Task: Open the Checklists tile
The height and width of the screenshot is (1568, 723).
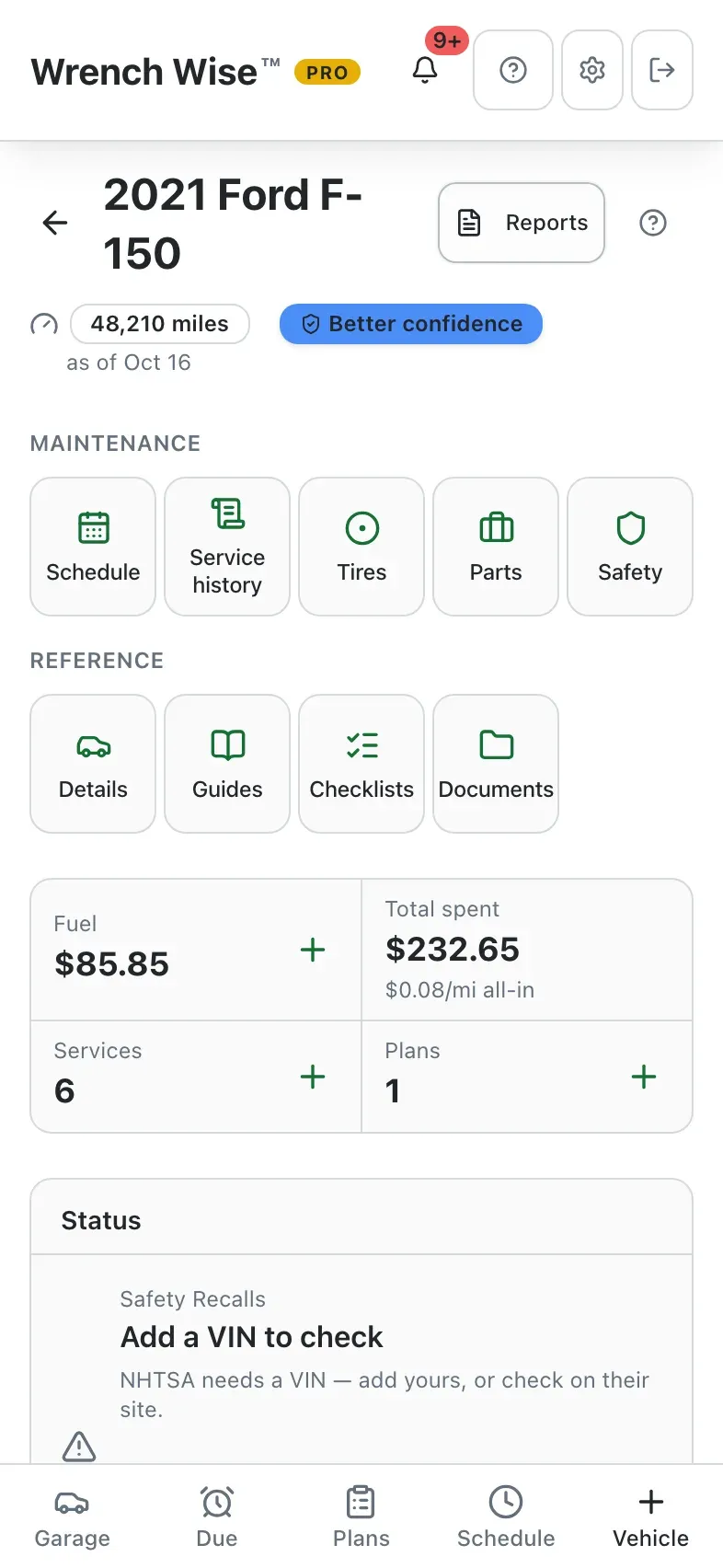Action: click(361, 764)
